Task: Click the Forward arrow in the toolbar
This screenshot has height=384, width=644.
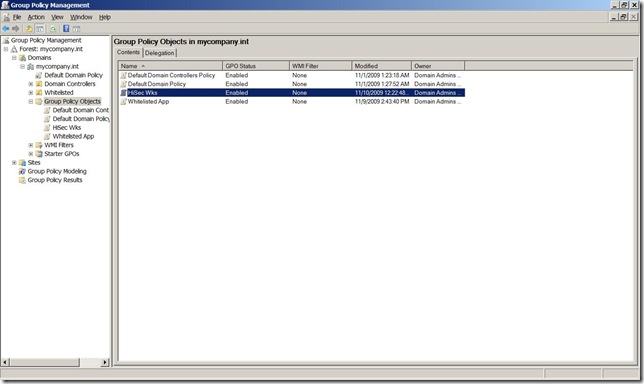Action: (16, 29)
